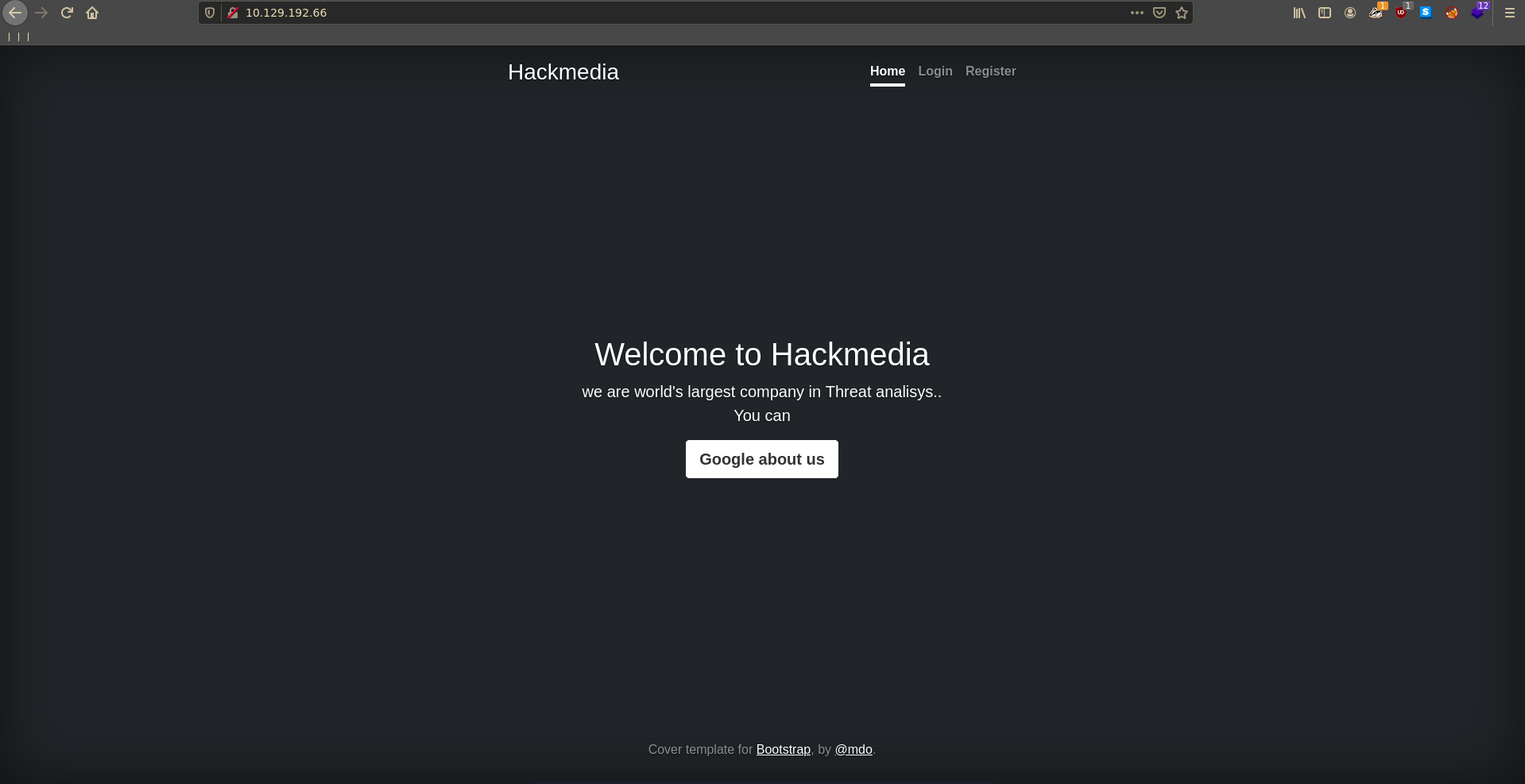Follow the Bootstrap footer link
Screen dimensions: 1525x784
(x=783, y=749)
